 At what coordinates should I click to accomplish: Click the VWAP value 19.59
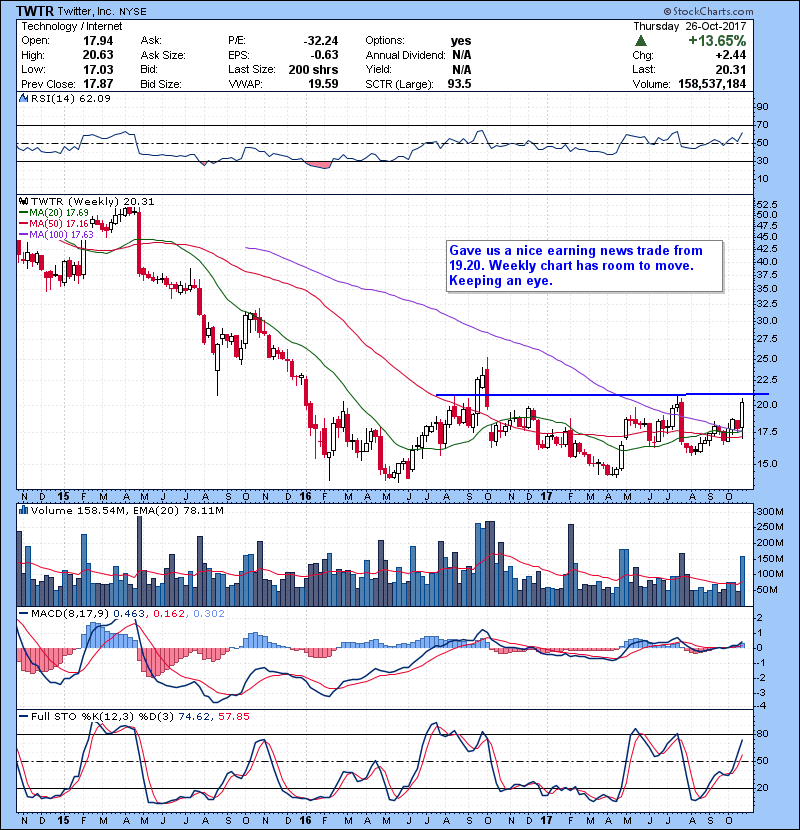click(x=323, y=84)
